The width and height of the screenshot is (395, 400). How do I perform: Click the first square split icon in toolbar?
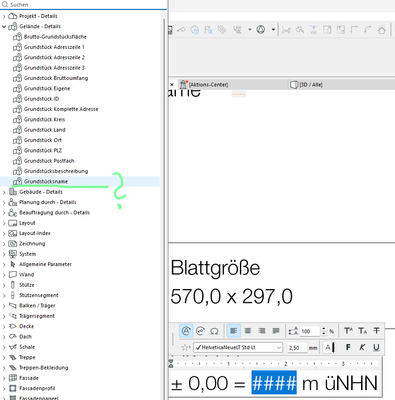click(327, 30)
